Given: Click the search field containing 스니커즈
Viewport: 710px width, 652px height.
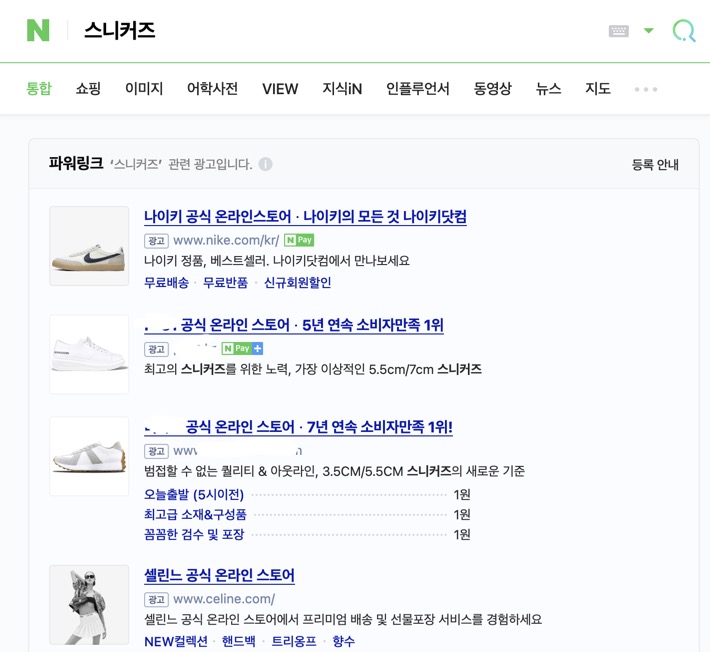Looking at the screenshot, I should tap(335, 30).
